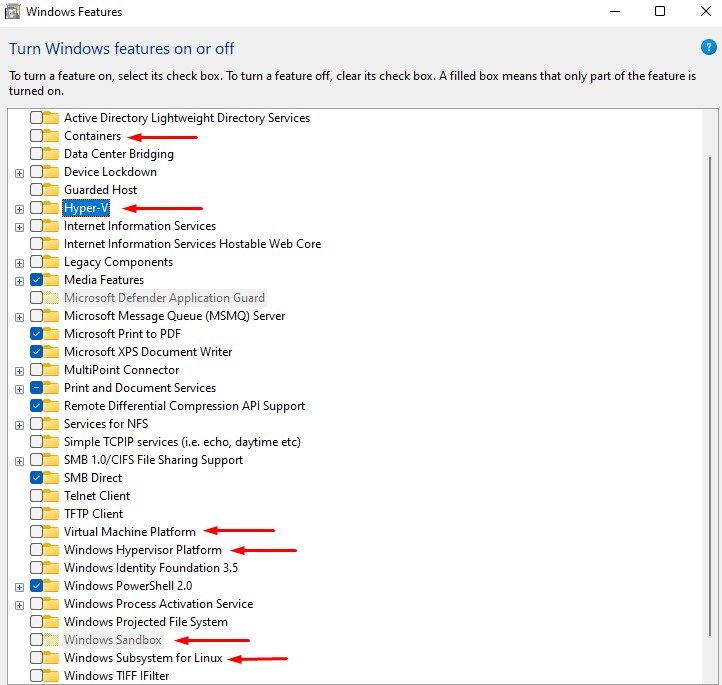This screenshot has width=722, height=685.
Task: Select the Simple TCPIP services entry
Action: click(182, 441)
